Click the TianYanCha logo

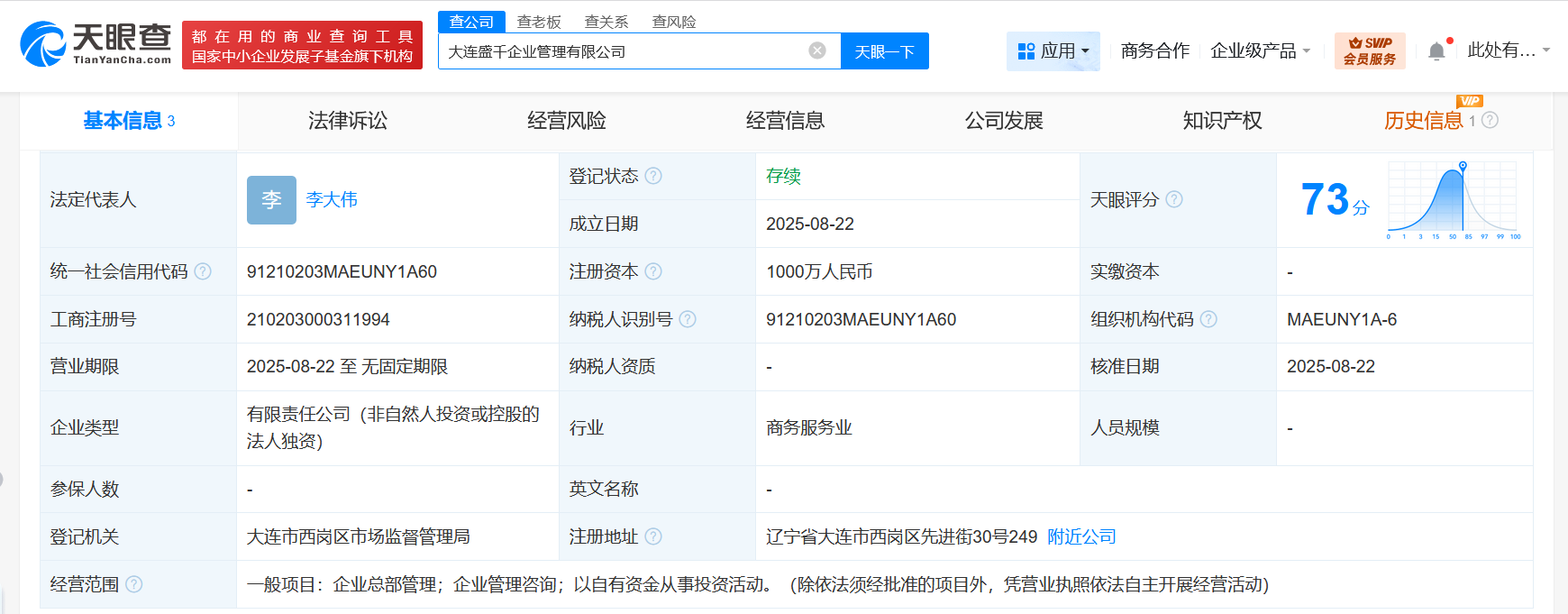(x=96, y=44)
